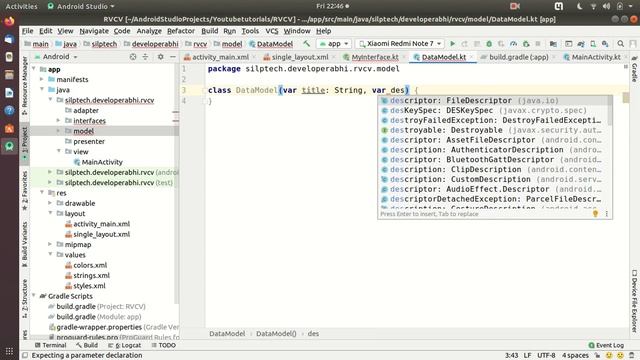Open the TODO tool window
Image resolution: width=640 pixels, height=360 pixels.
pyautogui.click(x=163, y=345)
